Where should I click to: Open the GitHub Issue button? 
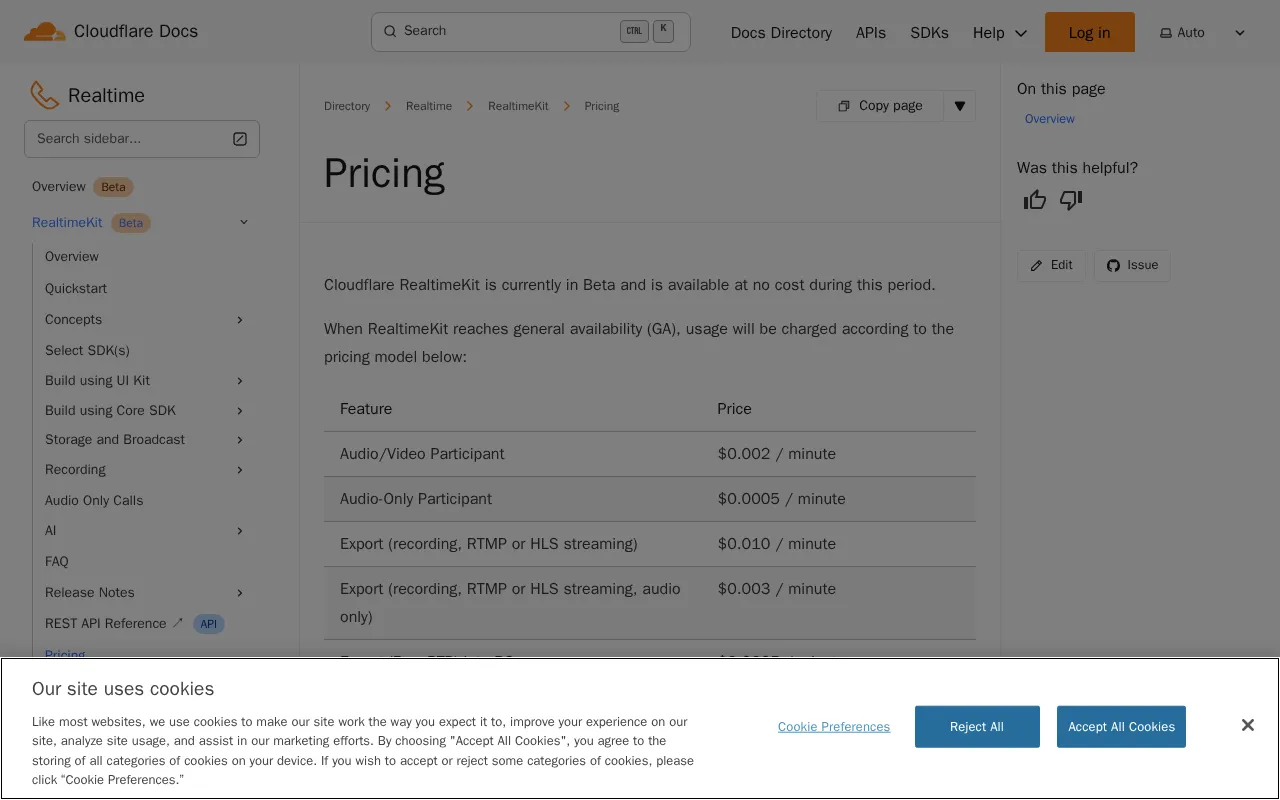click(1132, 265)
